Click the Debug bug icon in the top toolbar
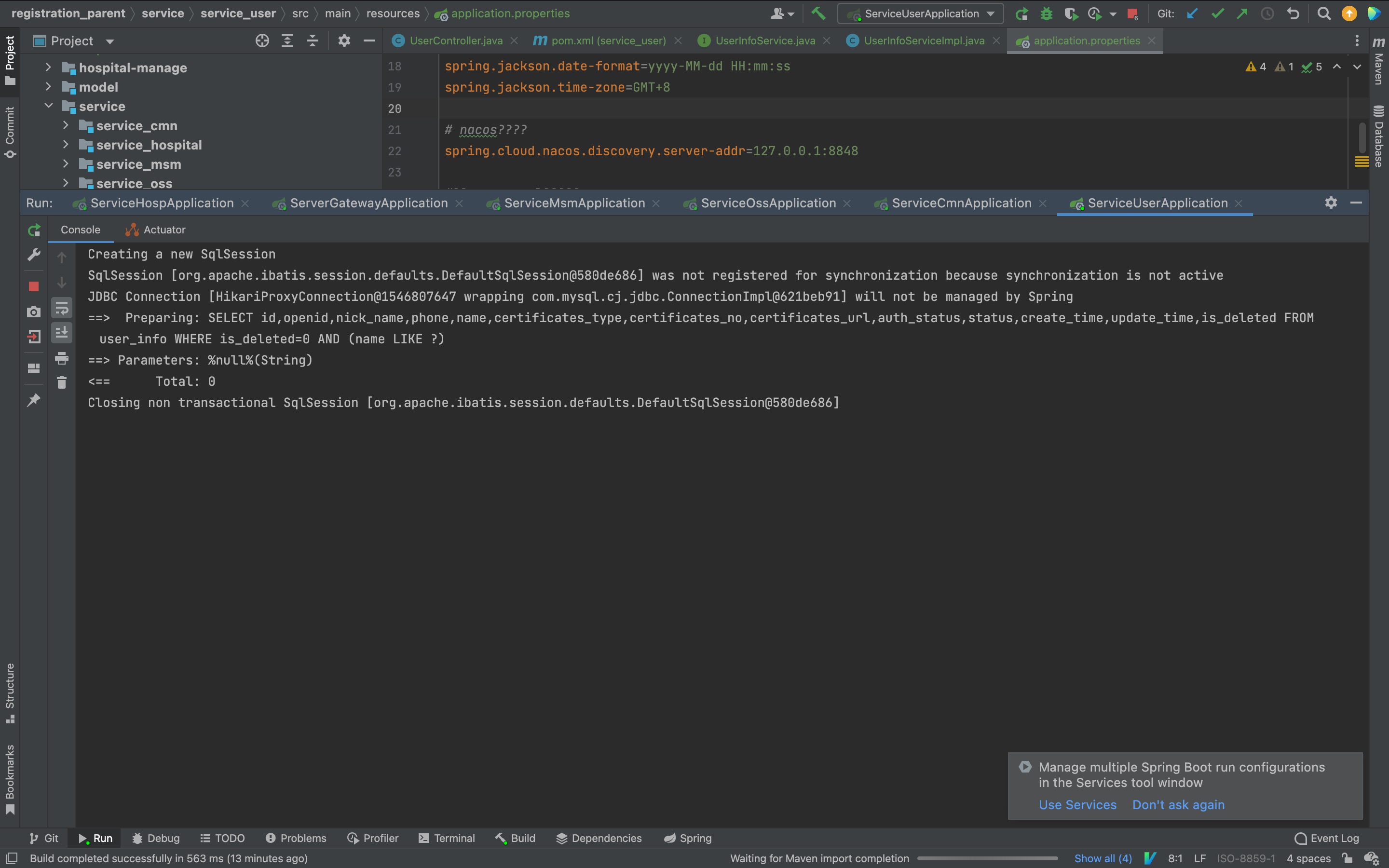 tap(1047, 14)
